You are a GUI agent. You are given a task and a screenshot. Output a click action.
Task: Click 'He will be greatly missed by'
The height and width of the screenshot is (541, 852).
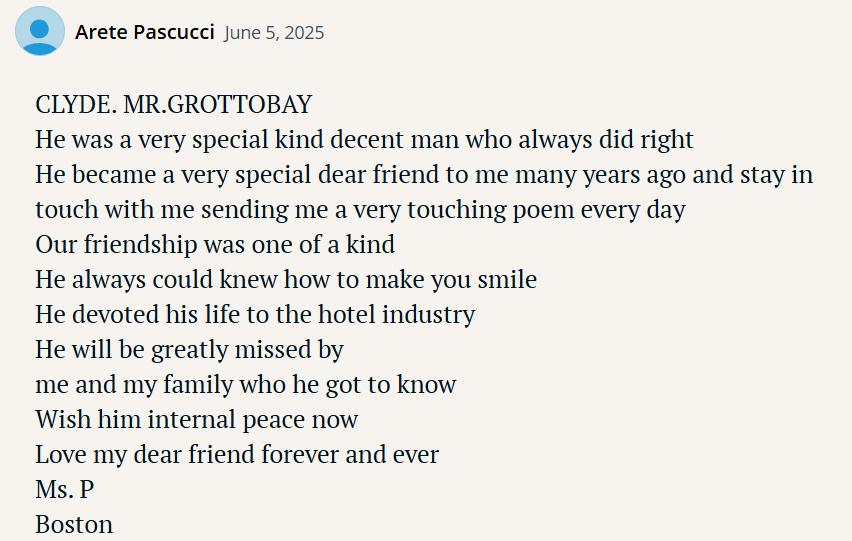coord(190,350)
